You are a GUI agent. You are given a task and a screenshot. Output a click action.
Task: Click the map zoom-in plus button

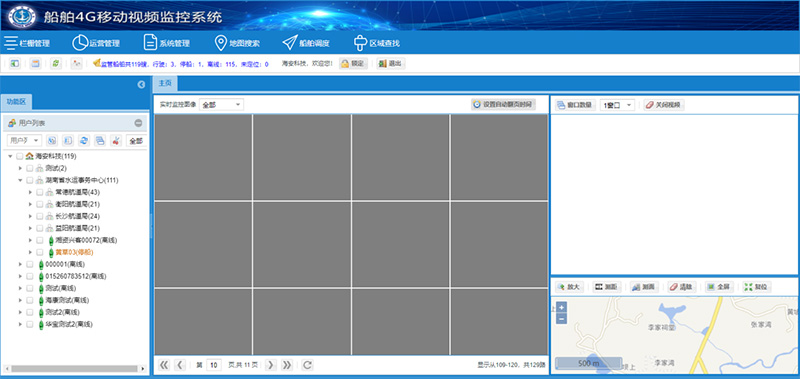coord(561,308)
